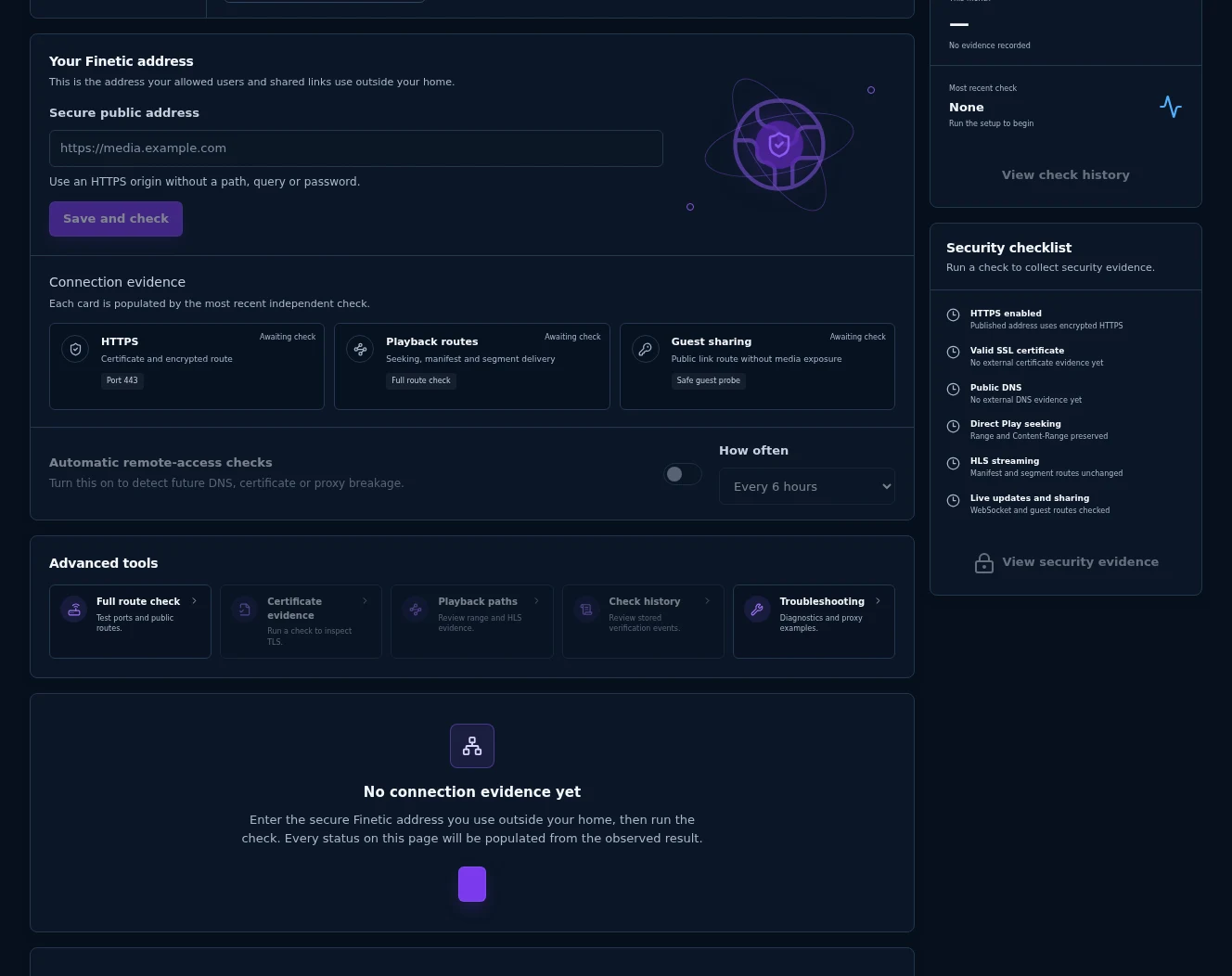Image resolution: width=1232 pixels, height=976 pixels.
Task: Click the network icon above No connection evidence
Action: (x=472, y=746)
